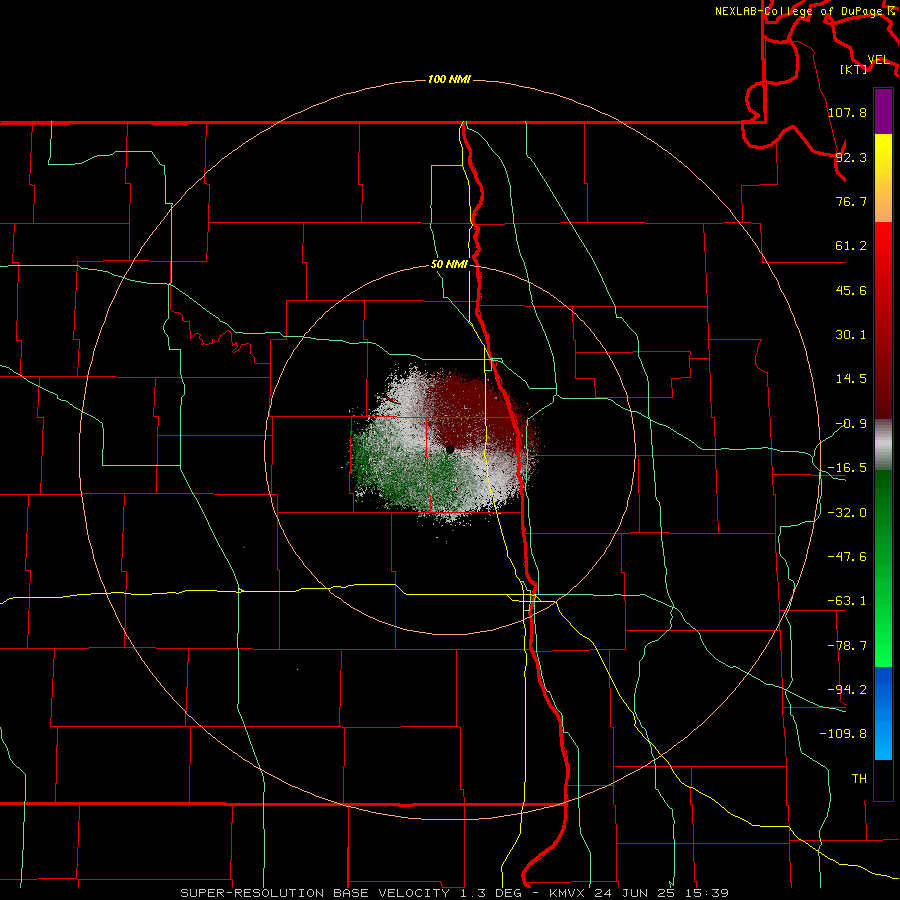Viewport: 900px width, 900px height.
Task: Pick the black TH segment of the color bar
Action: click(883, 780)
